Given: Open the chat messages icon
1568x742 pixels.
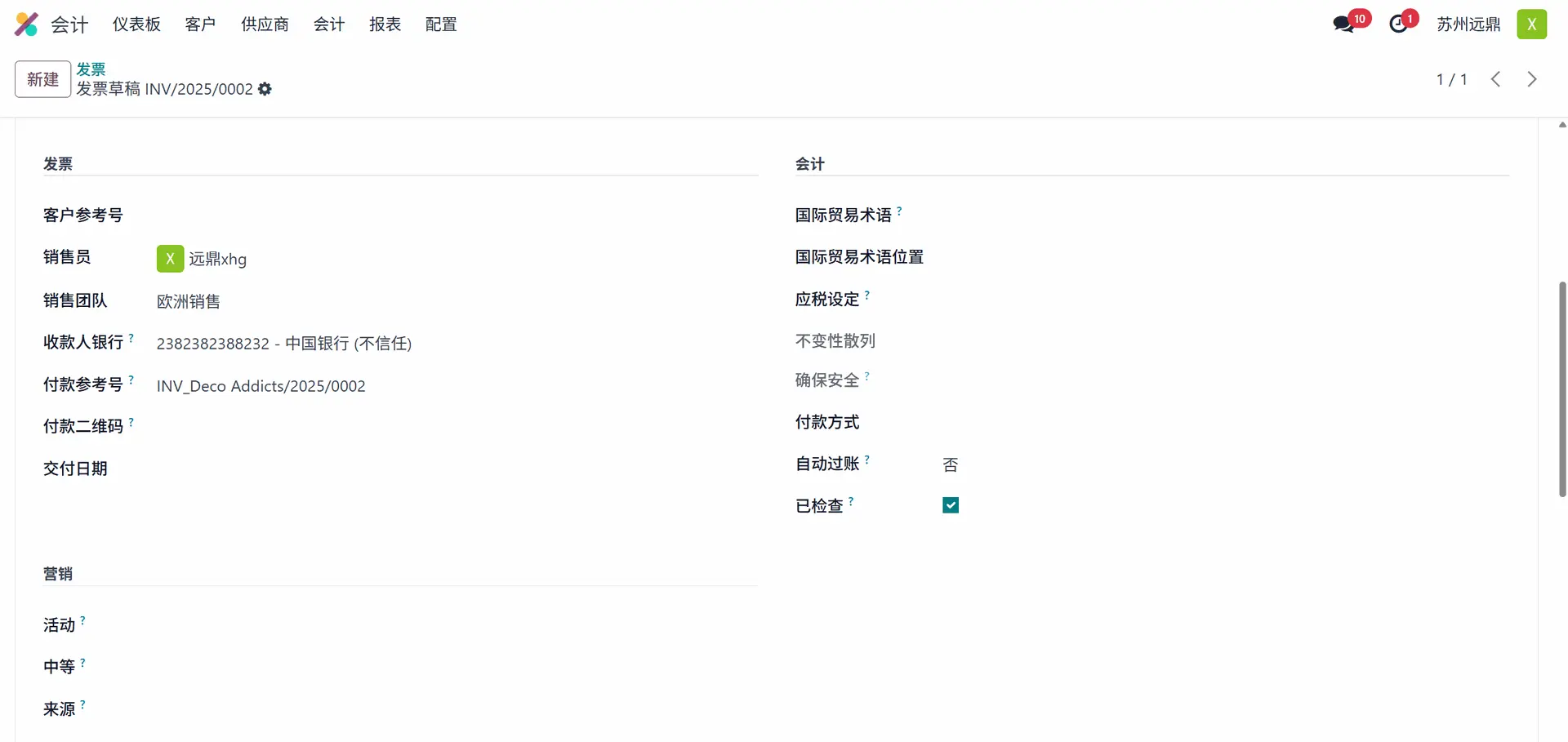Looking at the screenshot, I should tap(1343, 24).
